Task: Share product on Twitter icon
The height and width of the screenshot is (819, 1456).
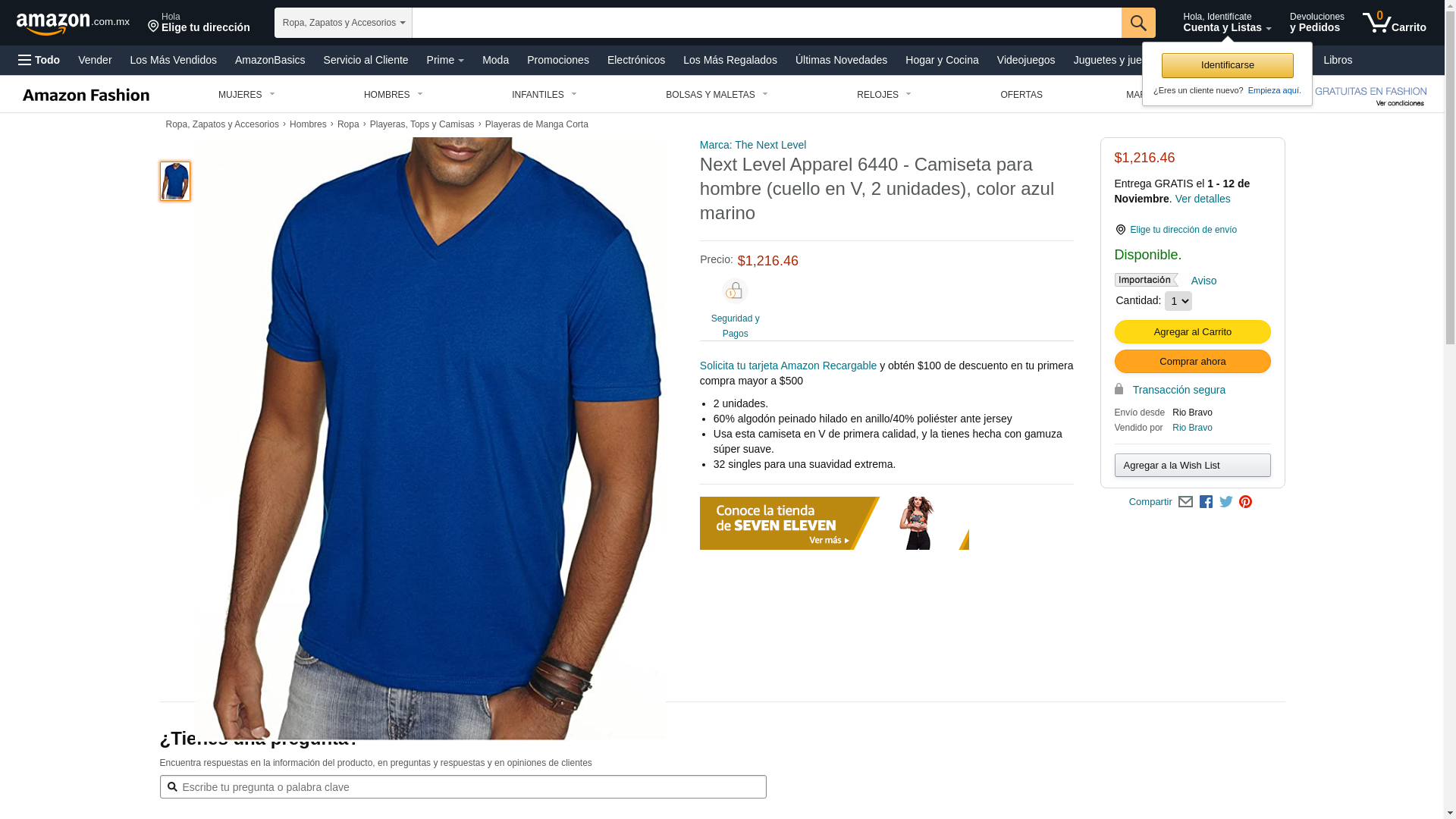Action: point(1225,502)
